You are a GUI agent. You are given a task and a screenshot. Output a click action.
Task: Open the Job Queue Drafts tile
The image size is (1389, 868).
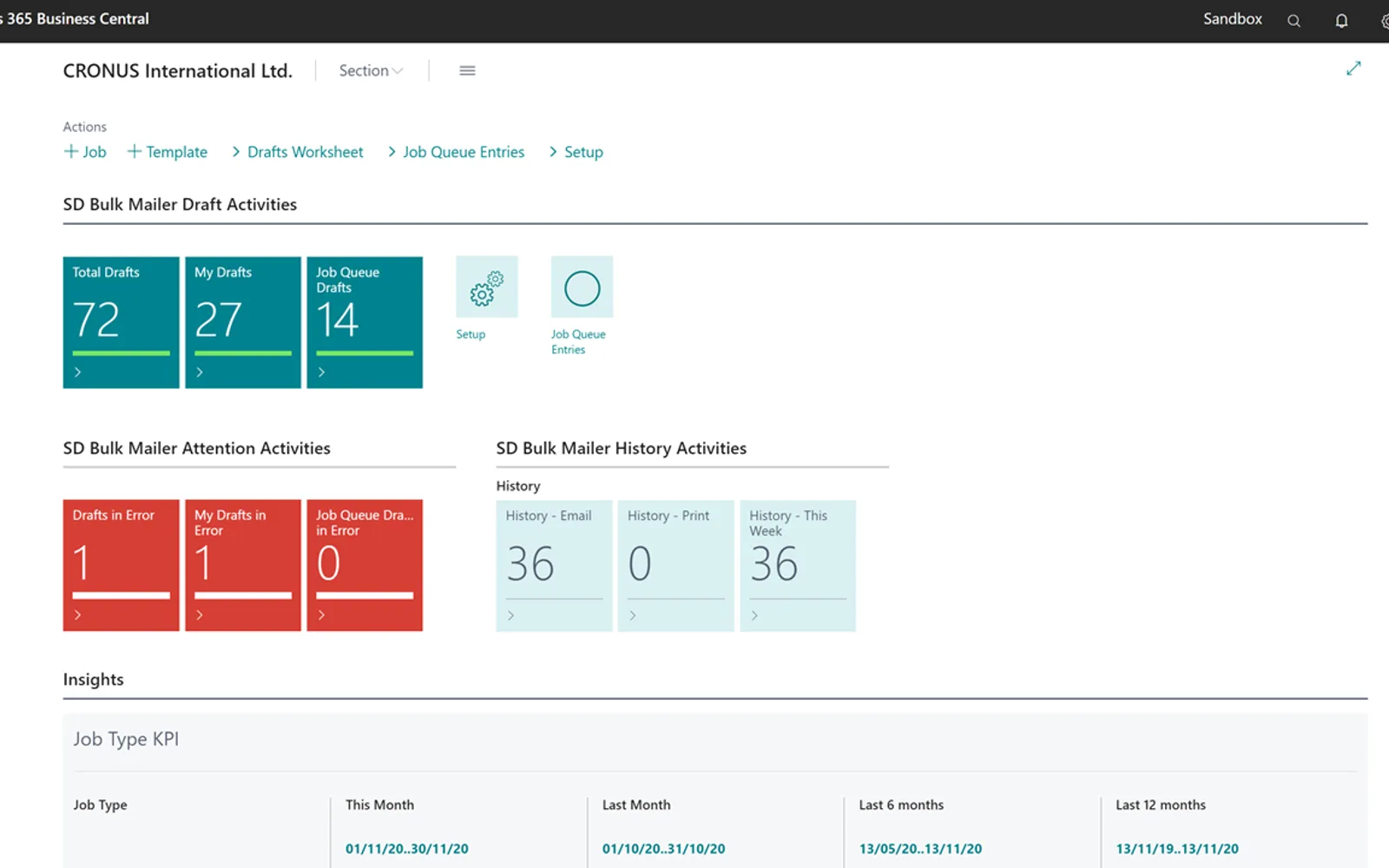[365, 322]
